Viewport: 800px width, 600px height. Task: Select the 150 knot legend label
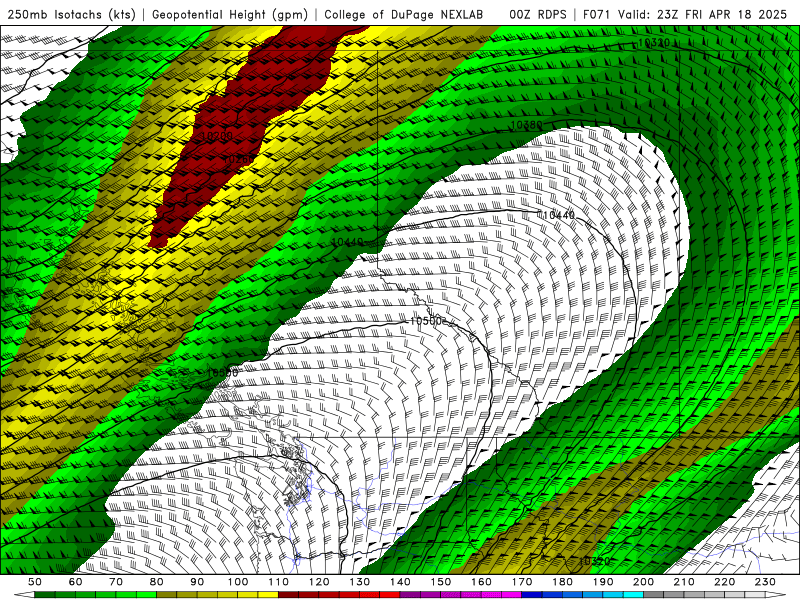pos(441,582)
